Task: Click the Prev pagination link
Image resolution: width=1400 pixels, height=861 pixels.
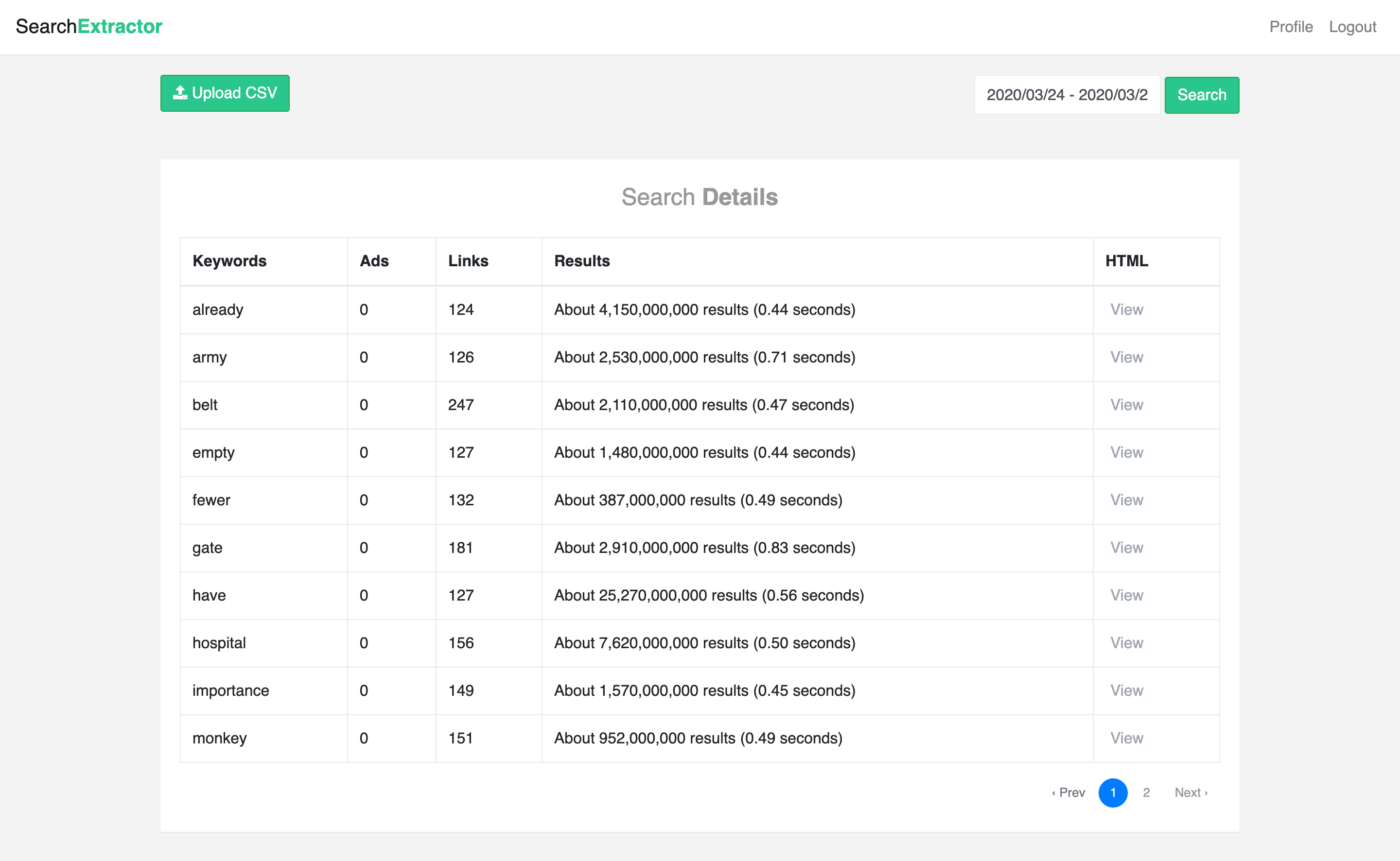Action: 1068,792
